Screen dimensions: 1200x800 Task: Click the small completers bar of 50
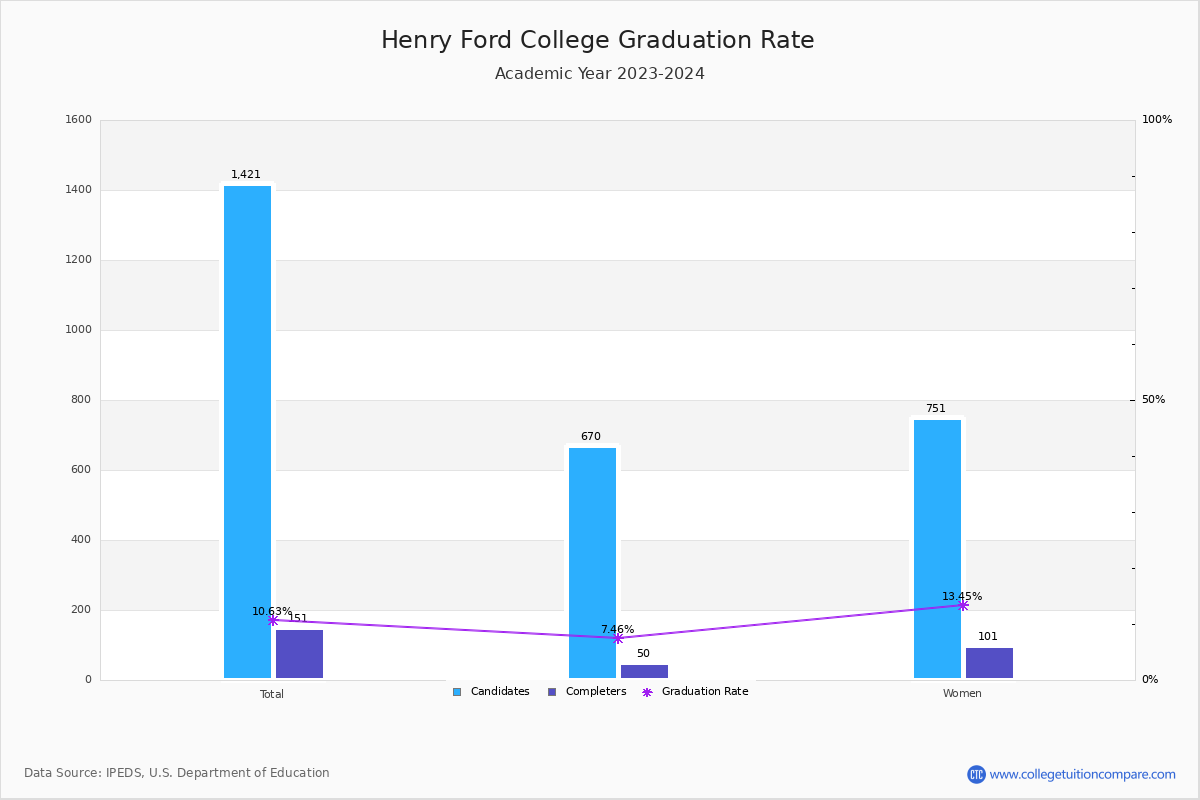644,671
